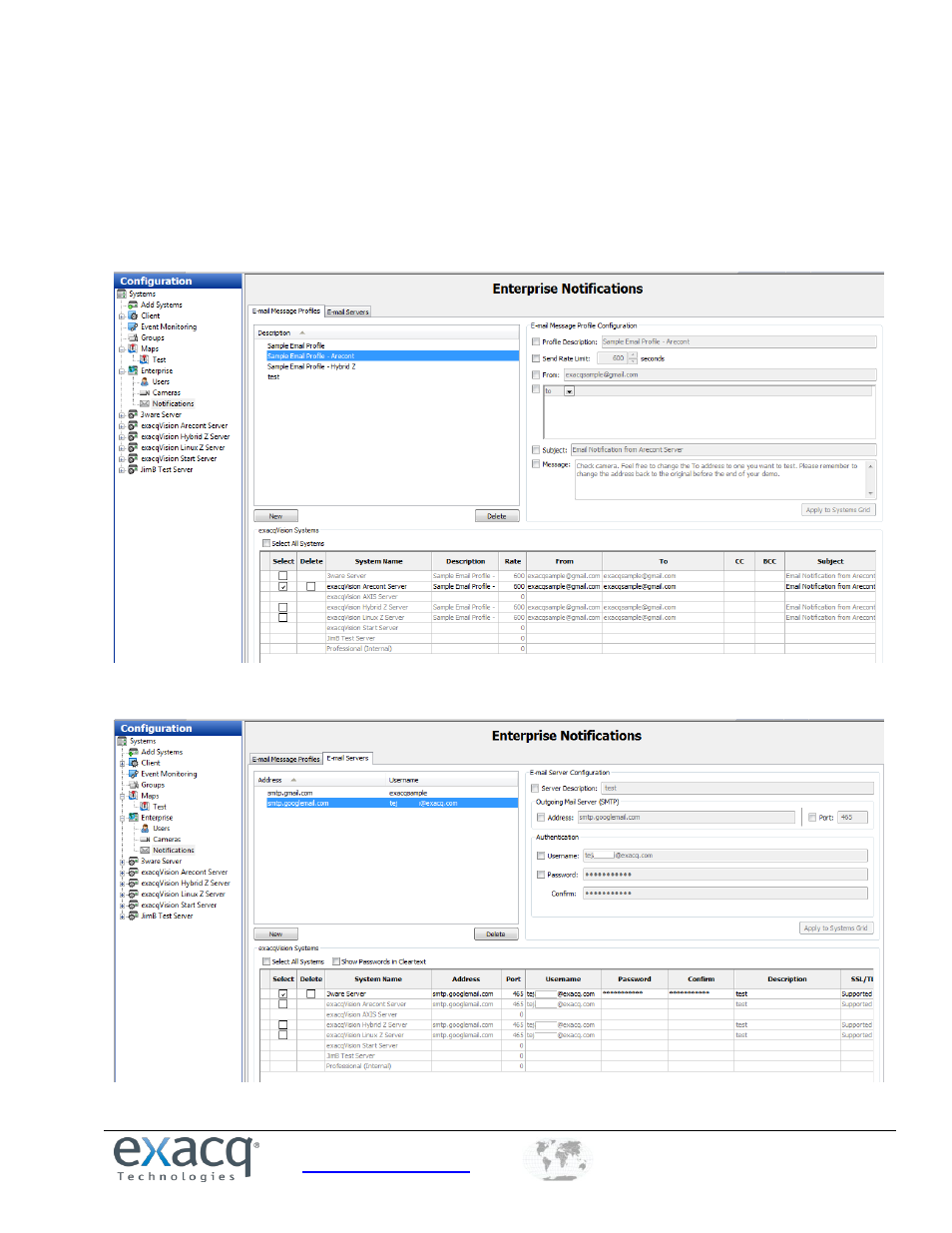Click New button under server address list
Screen dimensions: 952x1233
click(x=275, y=934)
